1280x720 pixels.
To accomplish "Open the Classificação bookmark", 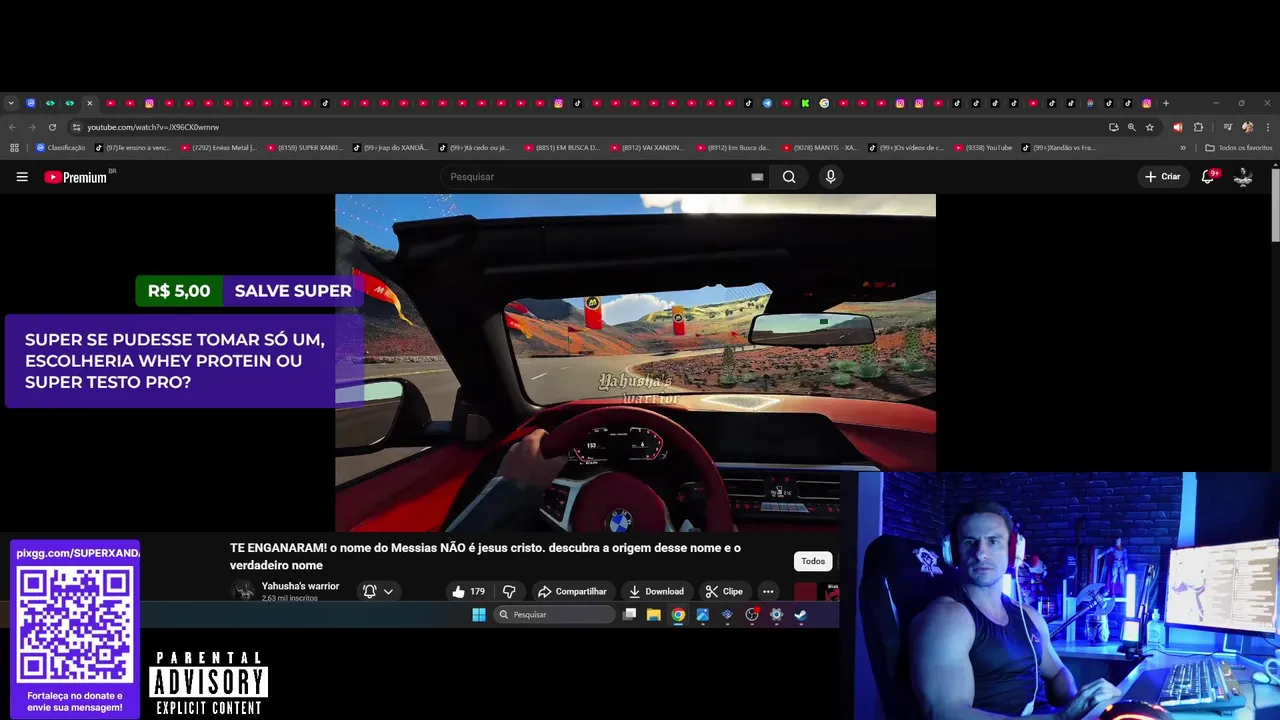I will coord(61,148).
